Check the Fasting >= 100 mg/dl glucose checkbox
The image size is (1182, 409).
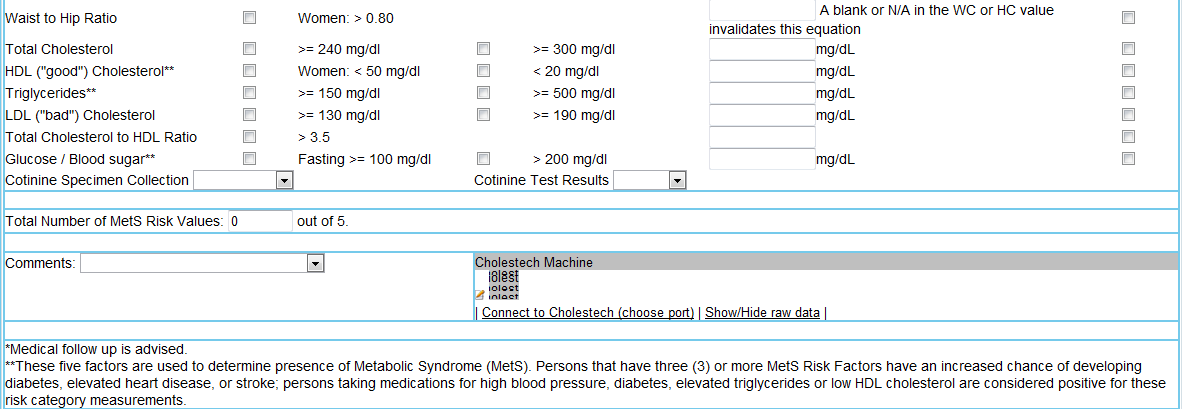click(250, 158)
